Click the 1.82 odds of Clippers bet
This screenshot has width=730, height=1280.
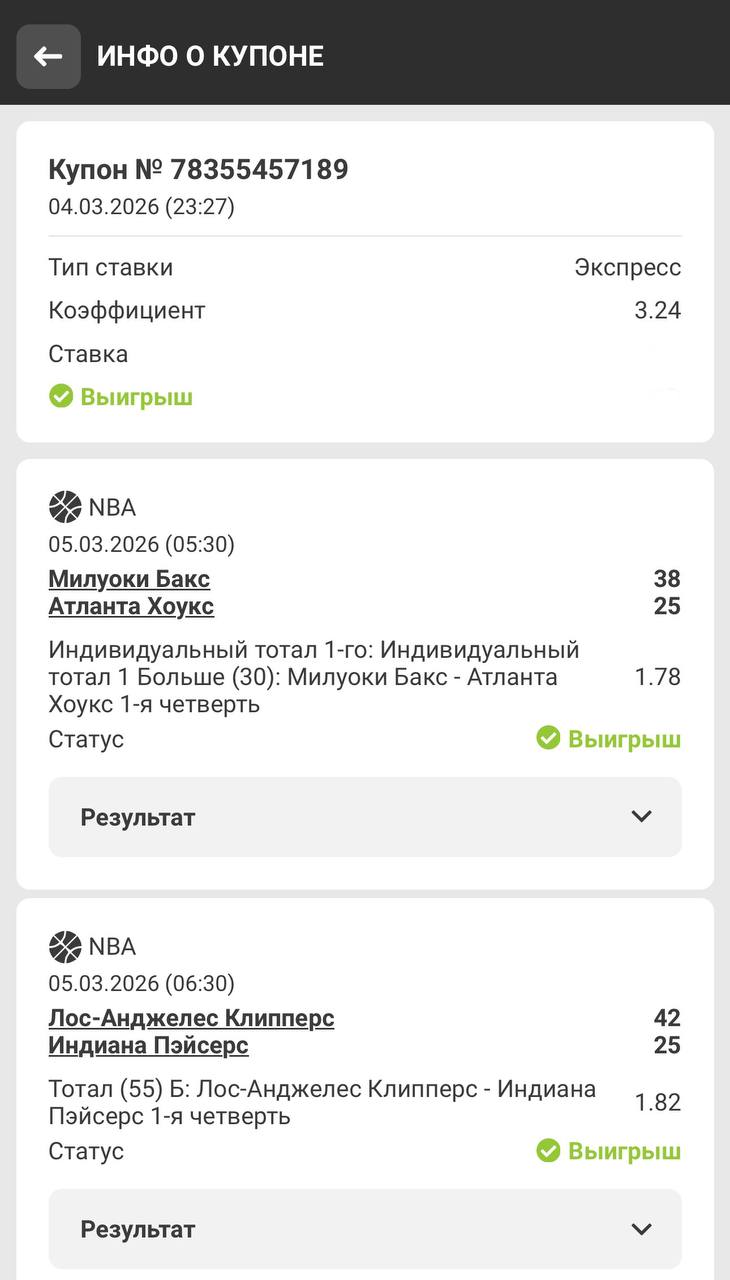coord(657,1103)
